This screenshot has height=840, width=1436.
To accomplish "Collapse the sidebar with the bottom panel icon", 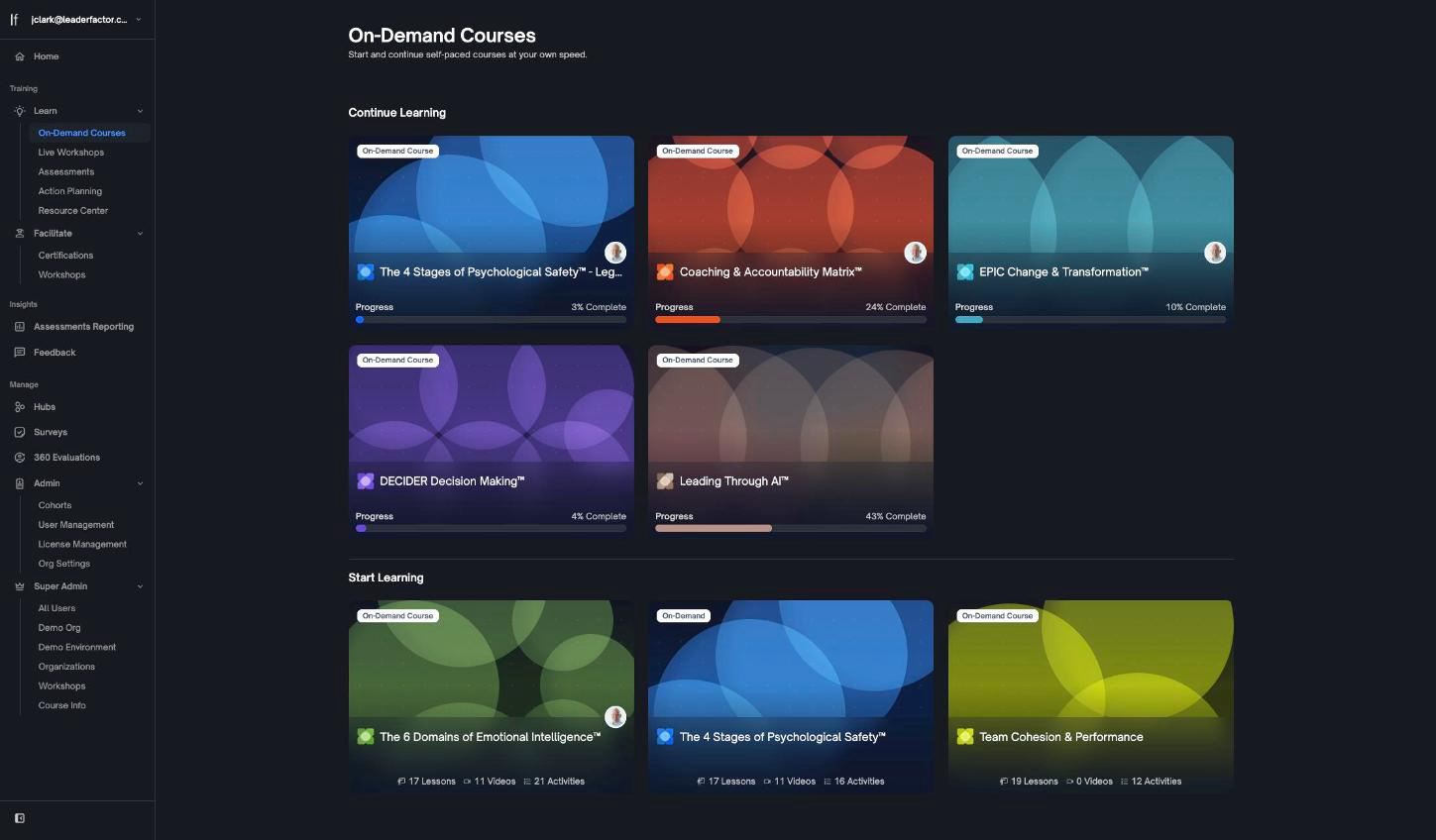I will (20, 818).
